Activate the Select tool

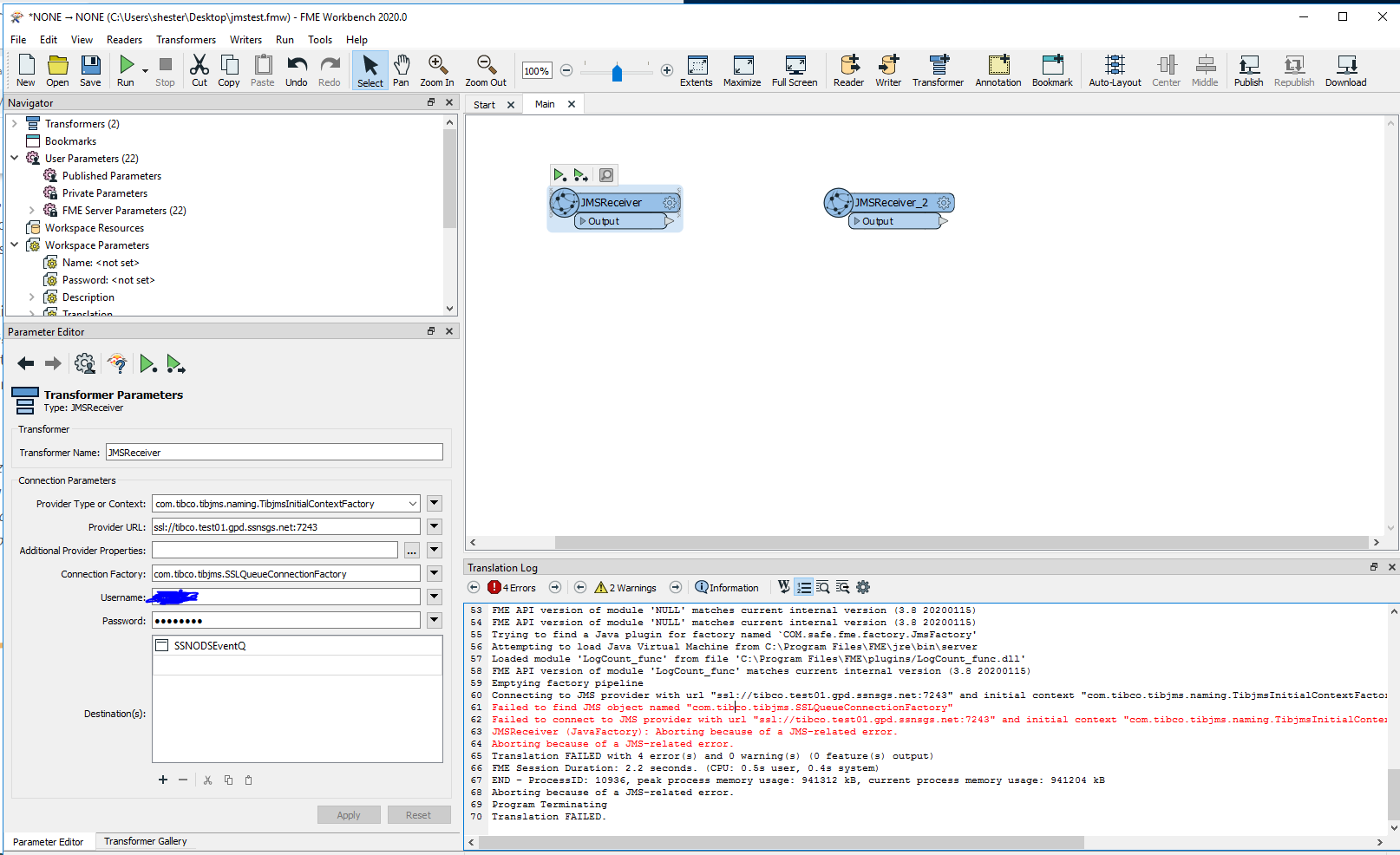click(x=370, y=70)
